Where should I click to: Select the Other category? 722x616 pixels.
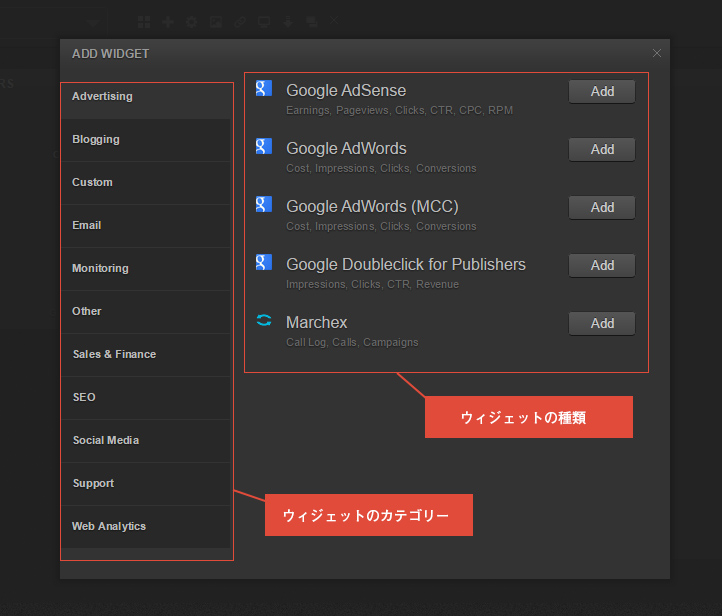pyautogui.click(x=146, y=312)
